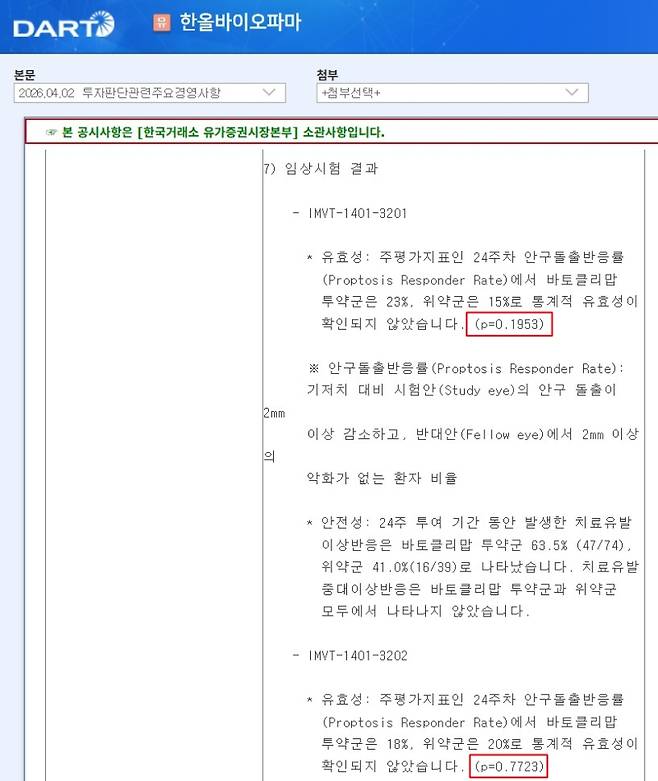Click the ※ 안구돌출반응률 definition line

465,369
